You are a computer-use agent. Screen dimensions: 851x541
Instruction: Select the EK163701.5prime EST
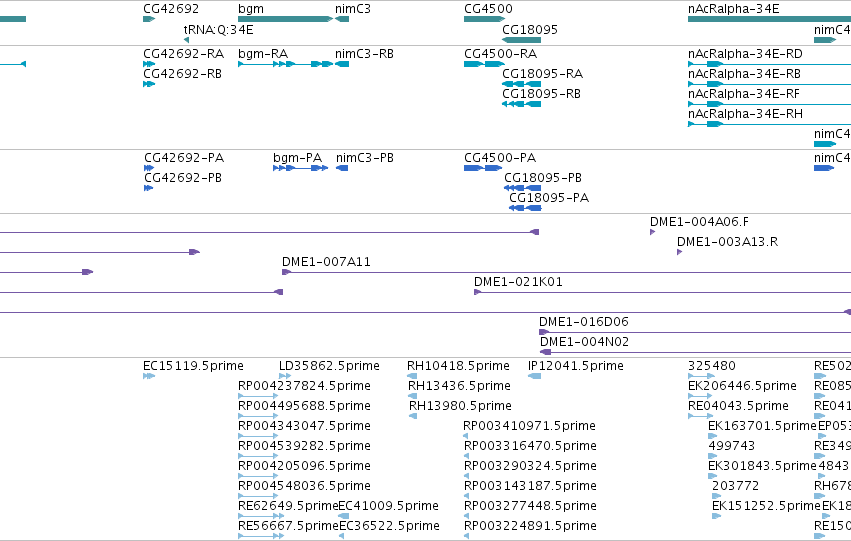[x=713, y=436]
